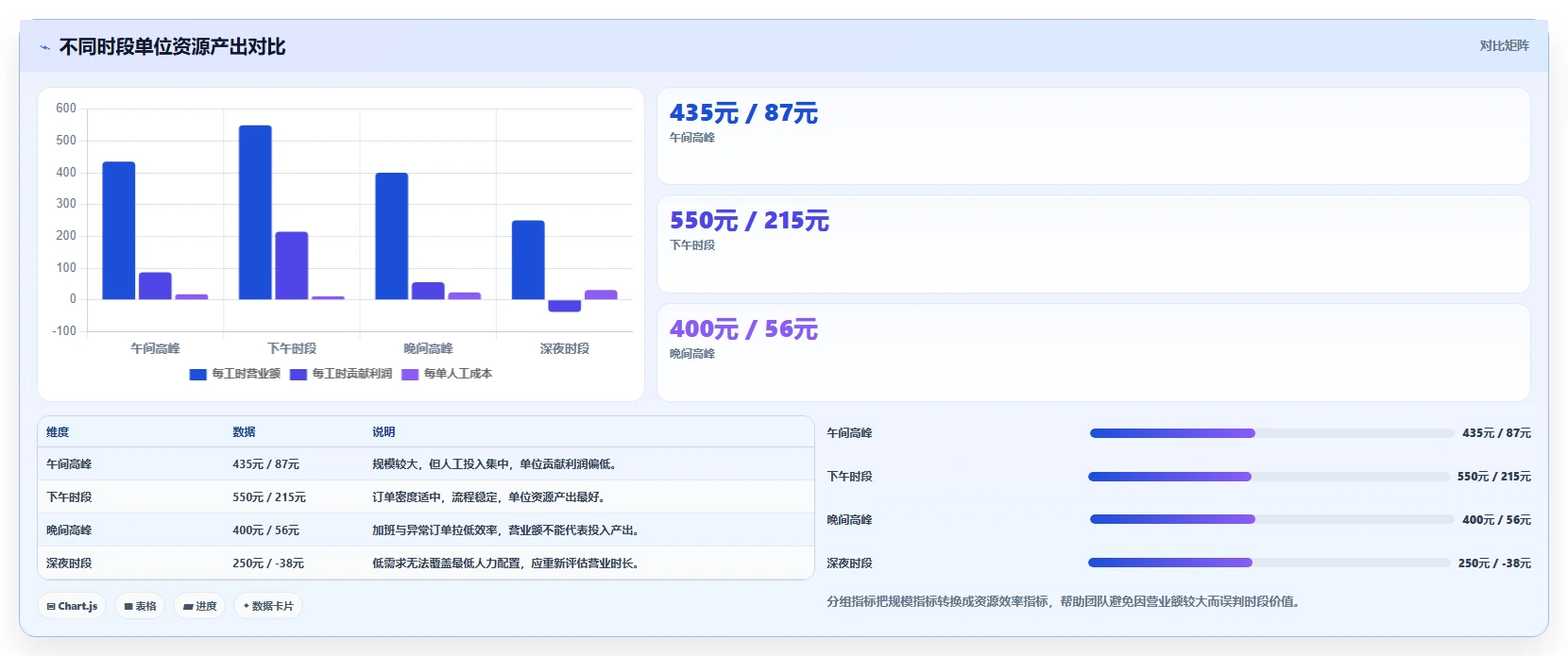Select the 深夜时段 cell in the table
This screenshot has height=656, width=1568.
(69, 563)
